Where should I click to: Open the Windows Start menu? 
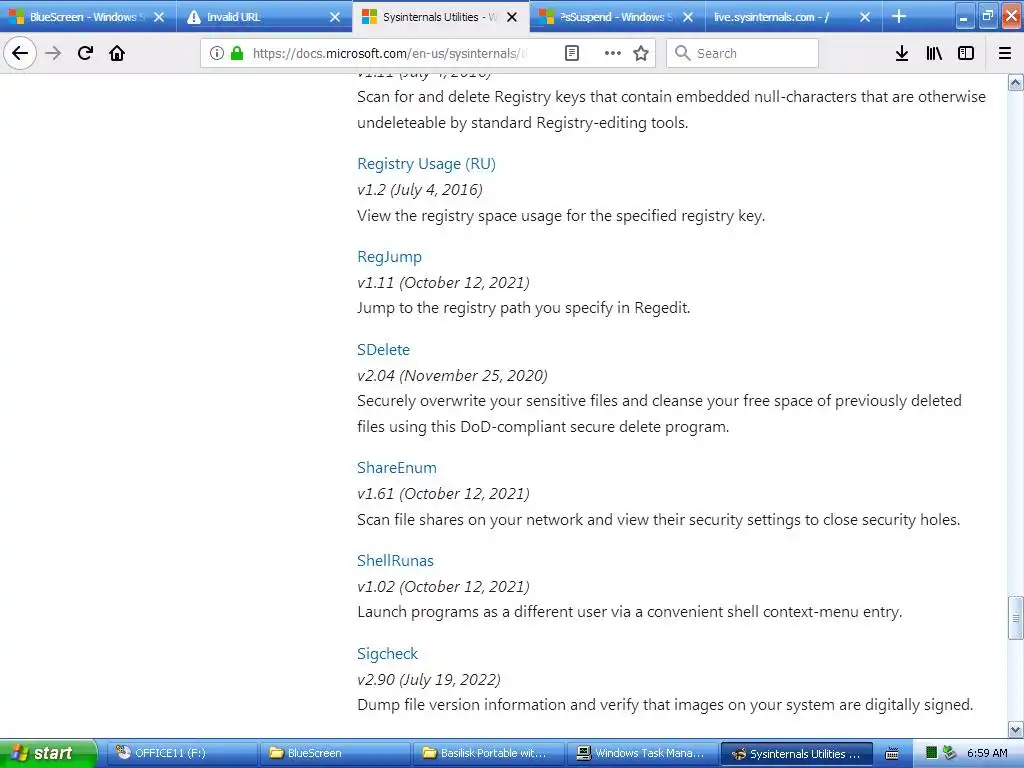click(x=48, y=753)
